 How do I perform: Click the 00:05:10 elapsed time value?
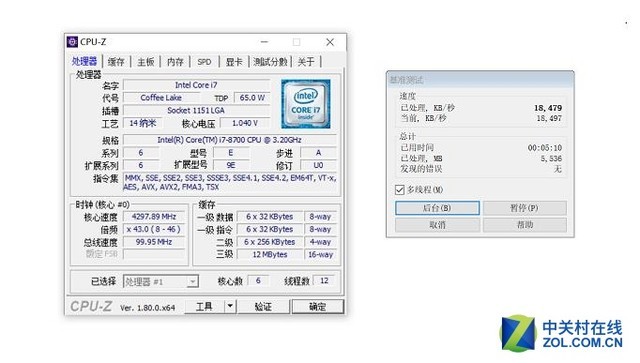[x=544, y=148]
